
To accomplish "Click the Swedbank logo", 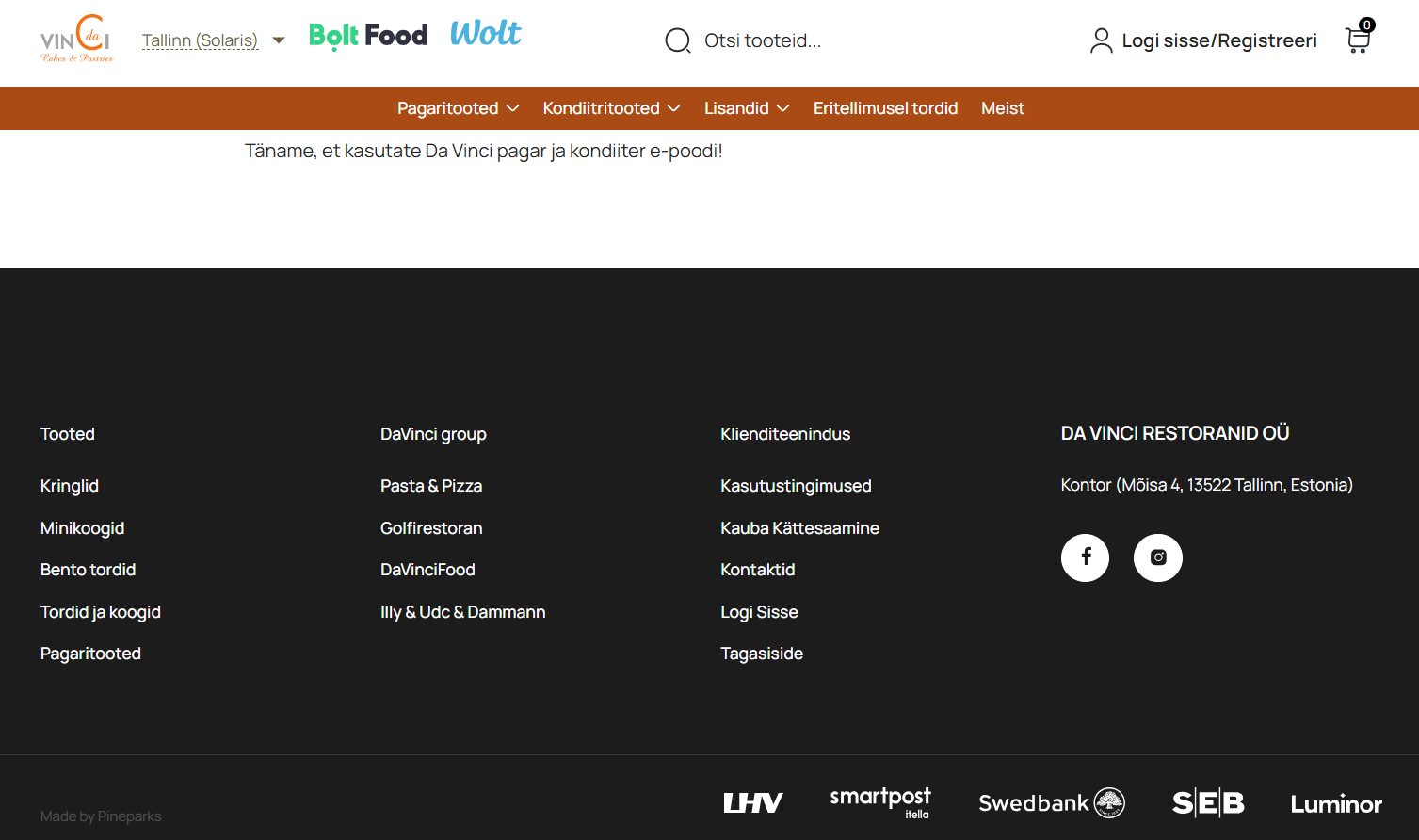I will tap(1052, 803).
